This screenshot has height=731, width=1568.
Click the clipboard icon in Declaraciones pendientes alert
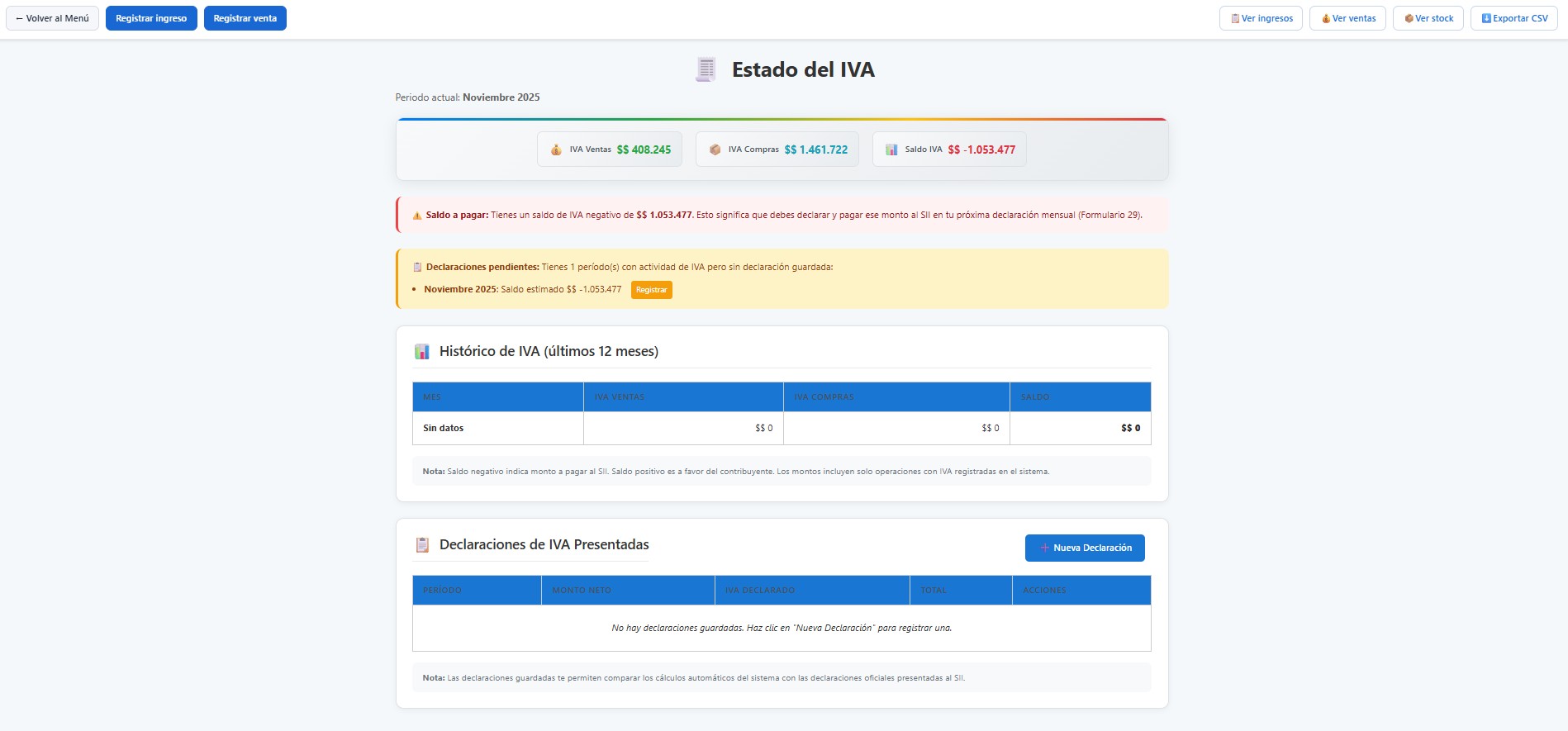pos(417,268)
